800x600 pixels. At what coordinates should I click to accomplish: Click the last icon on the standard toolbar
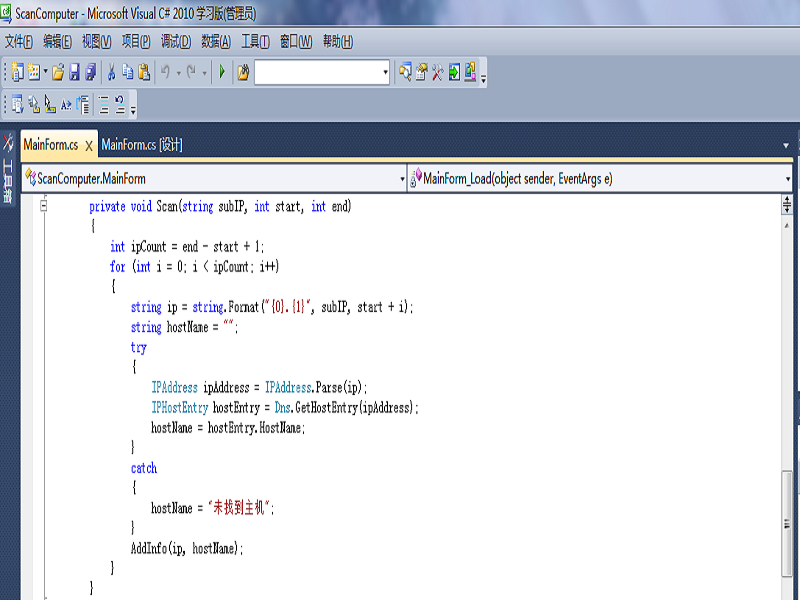pyautogui.click(x=470, y=72)
